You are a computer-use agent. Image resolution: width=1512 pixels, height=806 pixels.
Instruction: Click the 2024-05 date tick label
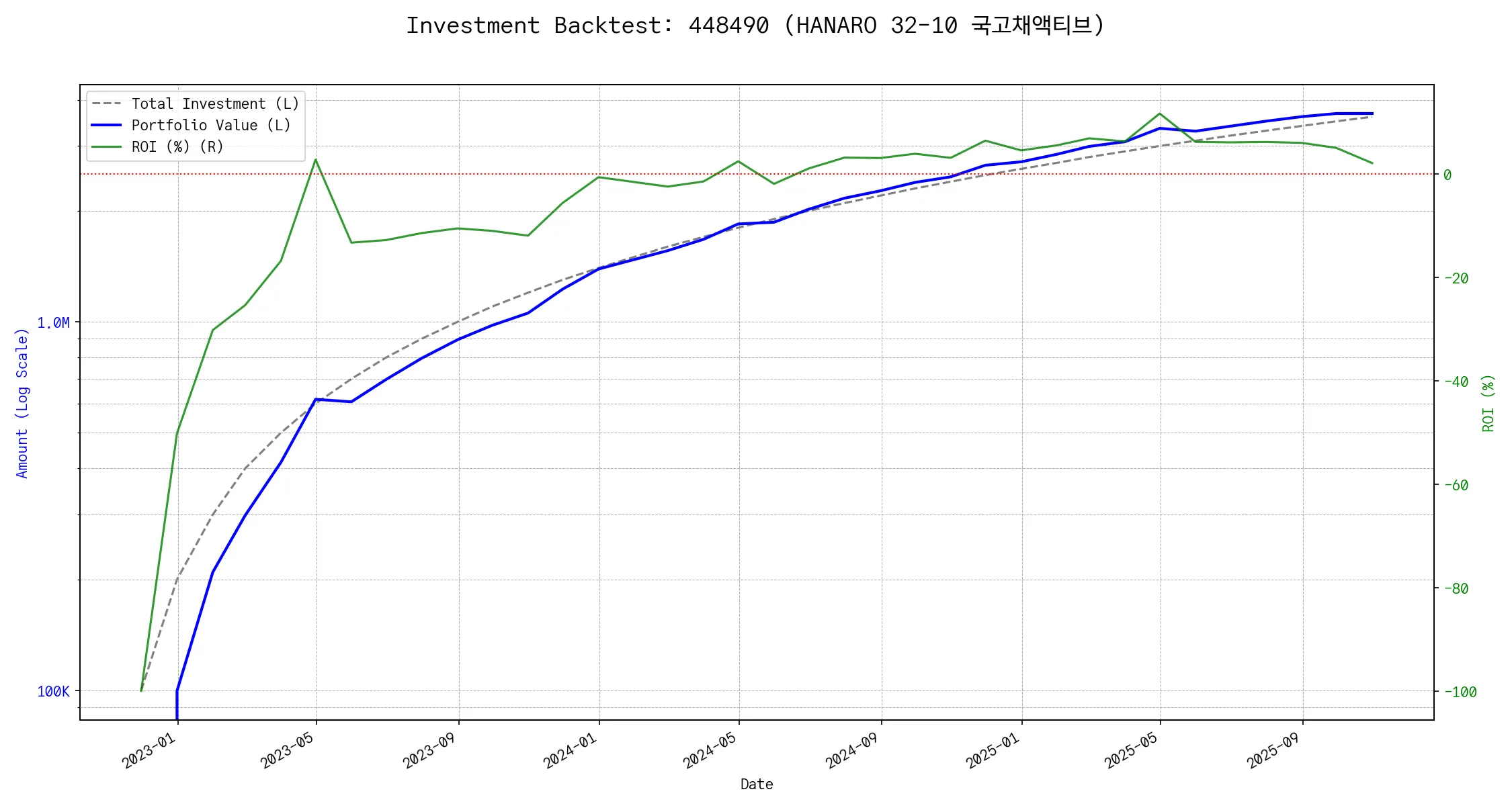(x=710, y=750)
